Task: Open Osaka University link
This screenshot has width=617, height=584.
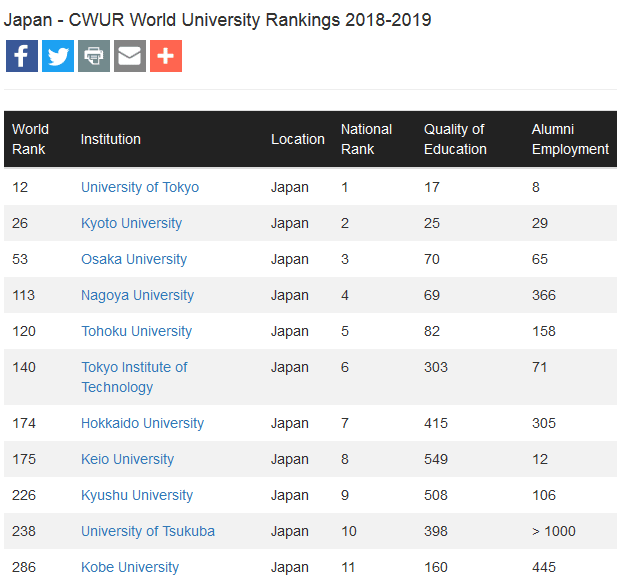Action: [x=134, y=259]
